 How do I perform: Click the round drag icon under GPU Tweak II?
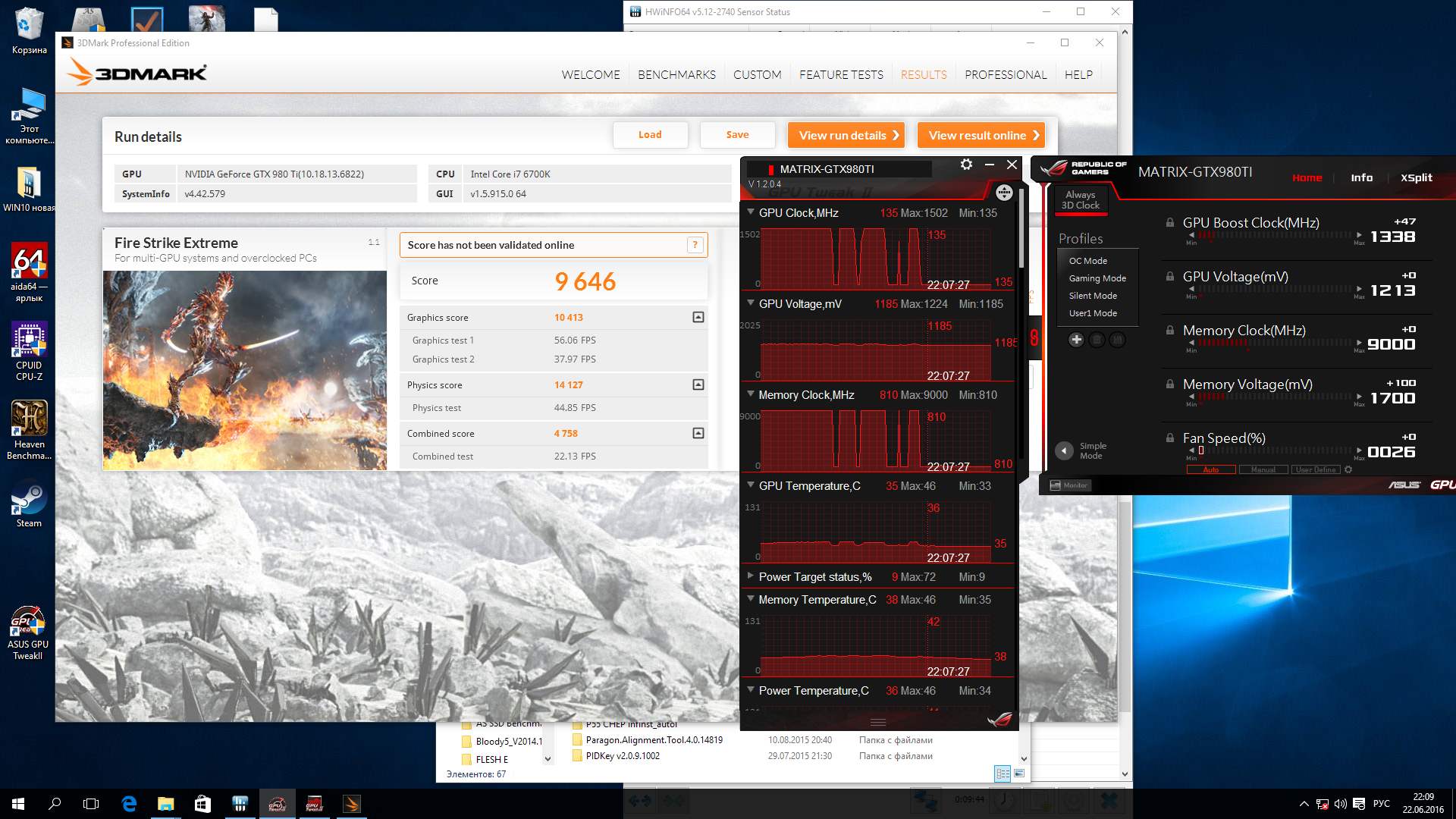1004,193
